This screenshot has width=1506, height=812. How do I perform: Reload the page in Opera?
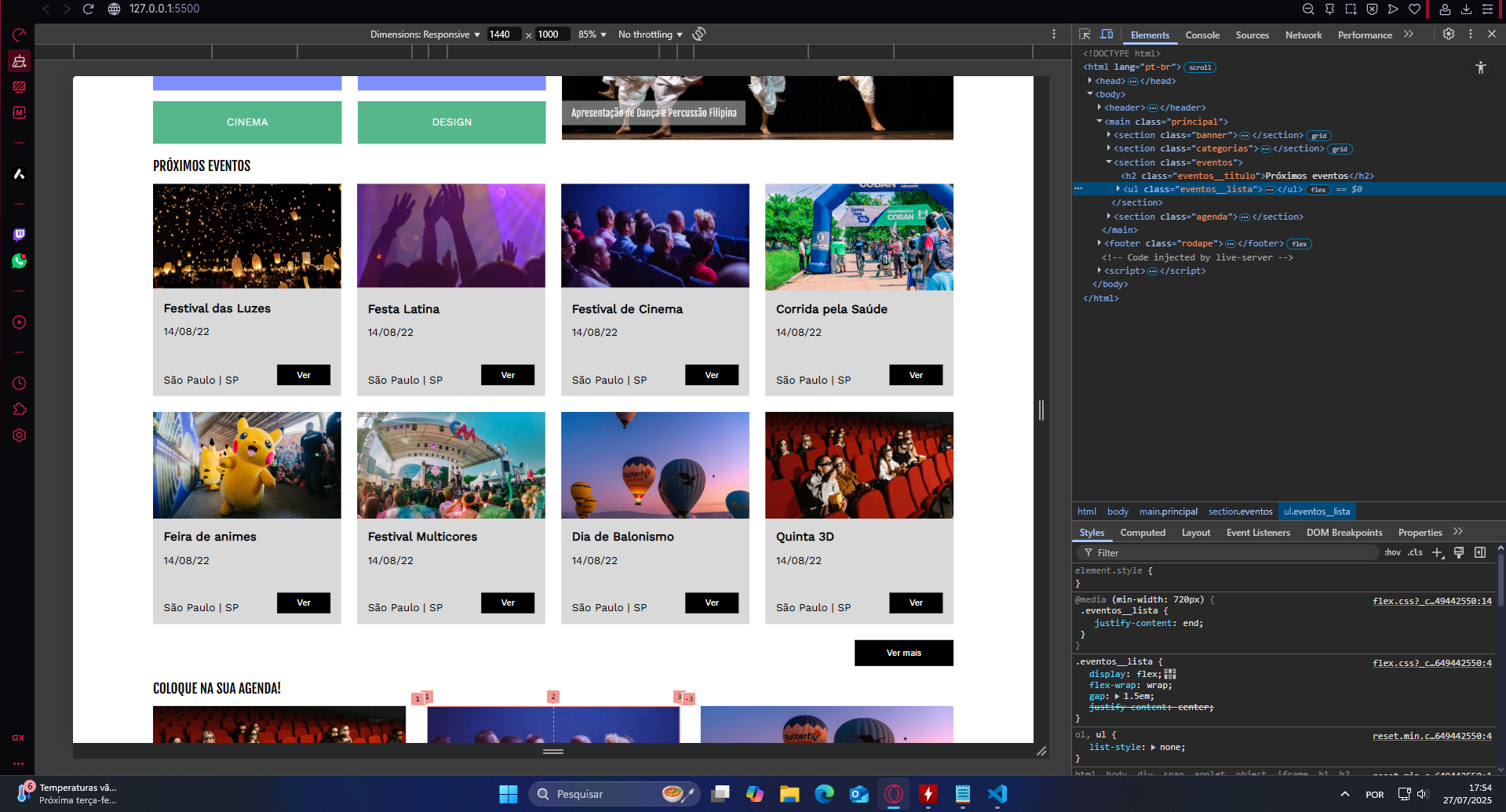[x=89, y=9]
